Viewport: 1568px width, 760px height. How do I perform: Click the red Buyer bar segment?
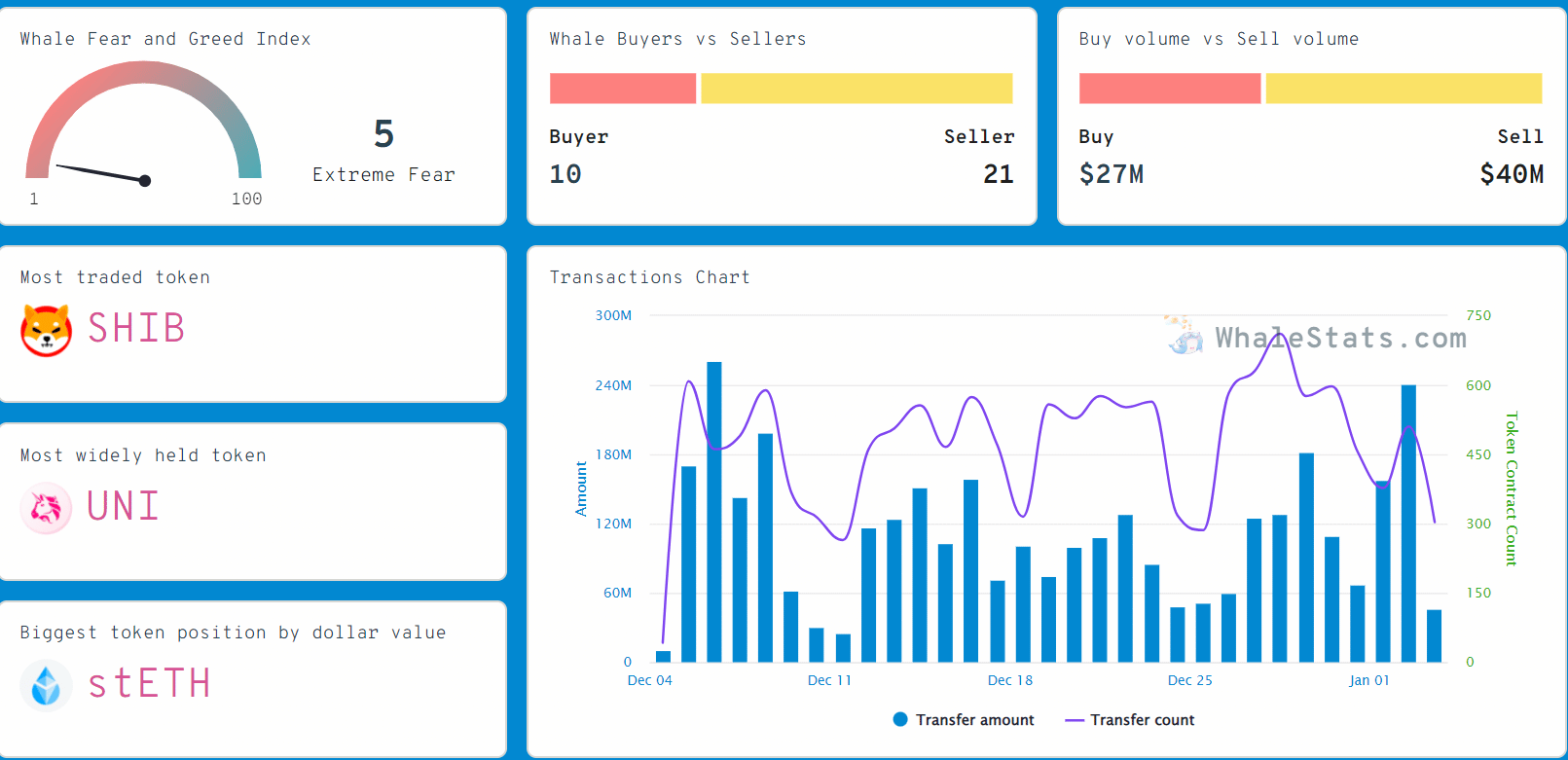[623, 89]
